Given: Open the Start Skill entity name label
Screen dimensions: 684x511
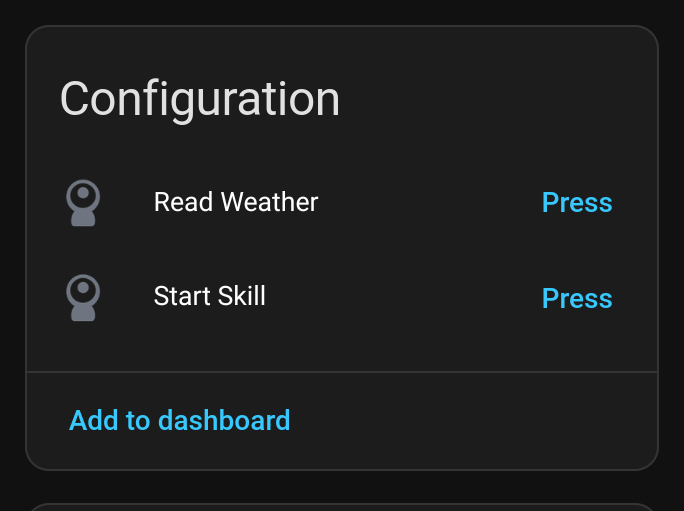Looking at the screenshot, I should click(209, 296).
